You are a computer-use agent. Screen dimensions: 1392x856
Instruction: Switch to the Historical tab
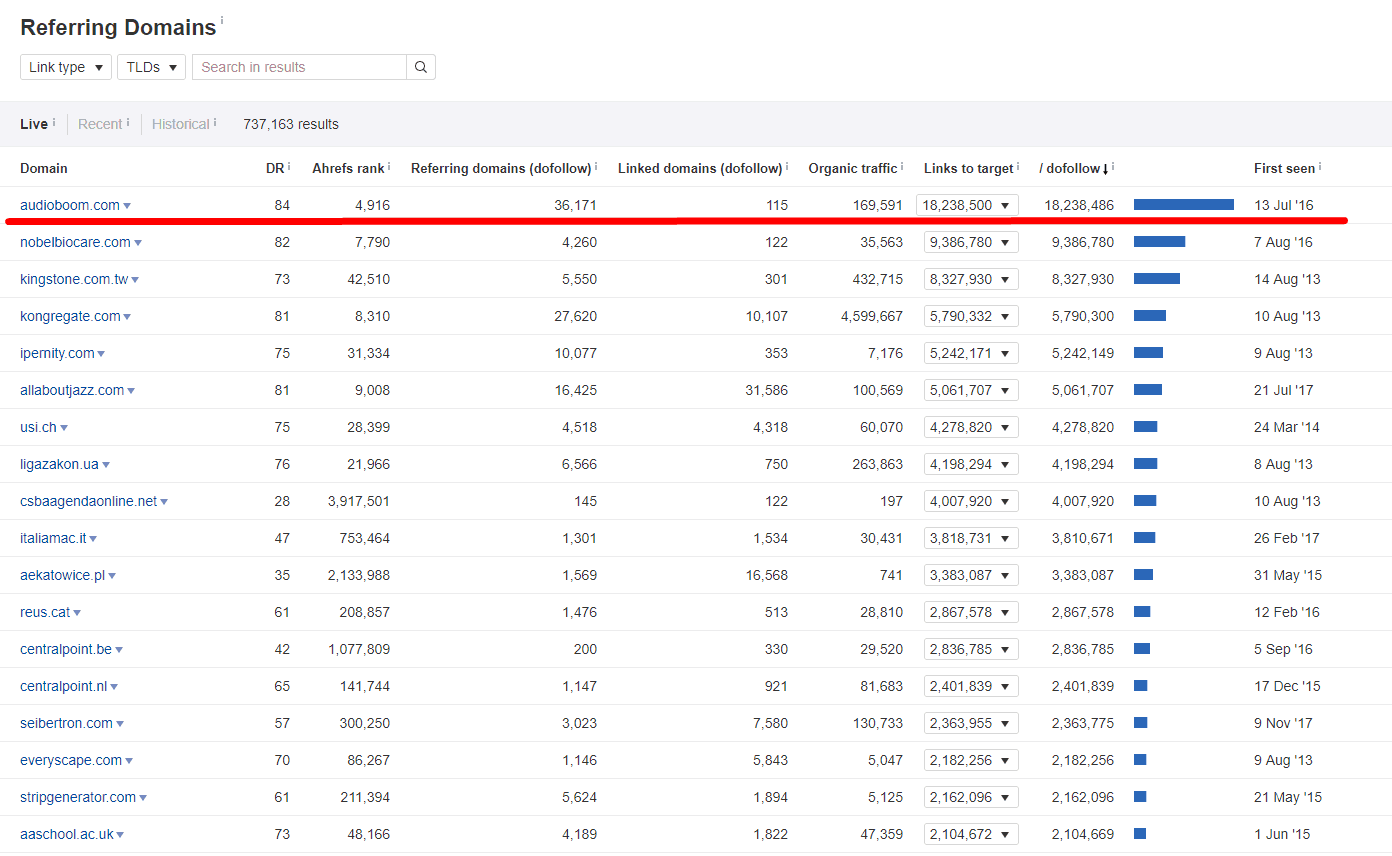(180, 124)
